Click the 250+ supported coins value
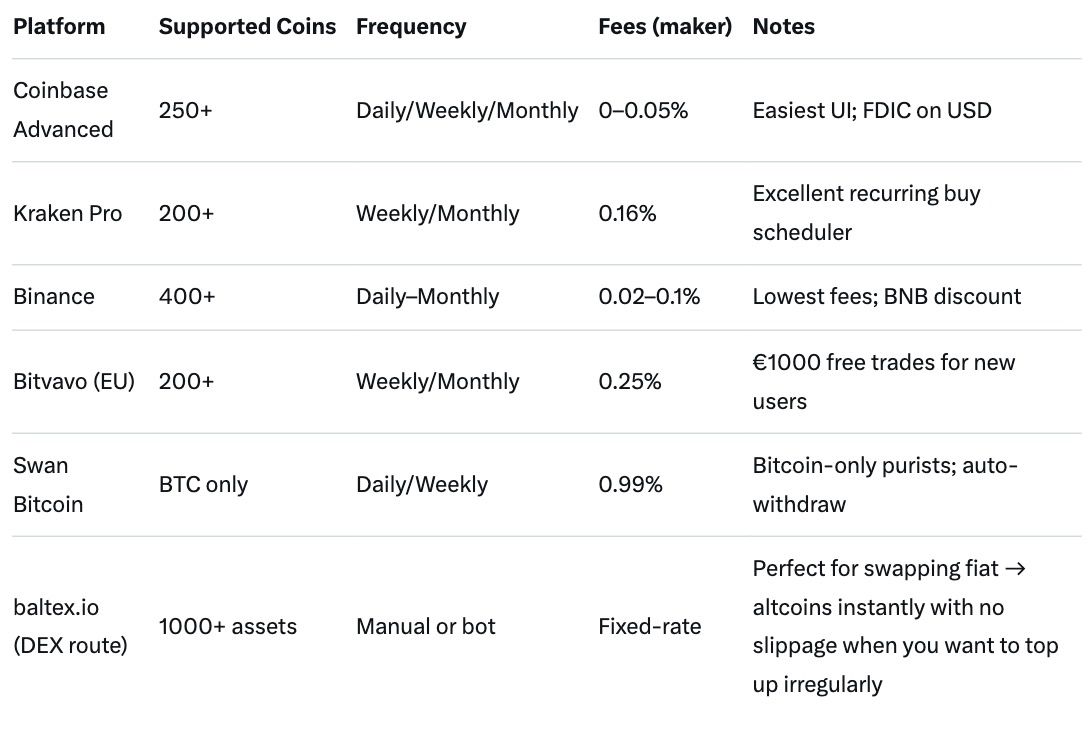 point(186,110)
